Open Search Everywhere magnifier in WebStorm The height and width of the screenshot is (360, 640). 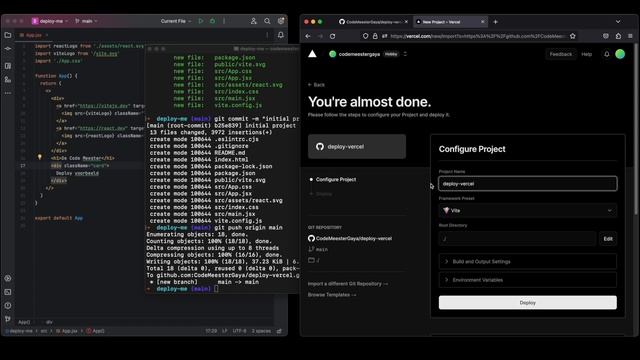pyautogui.click(x=267, y=21)
